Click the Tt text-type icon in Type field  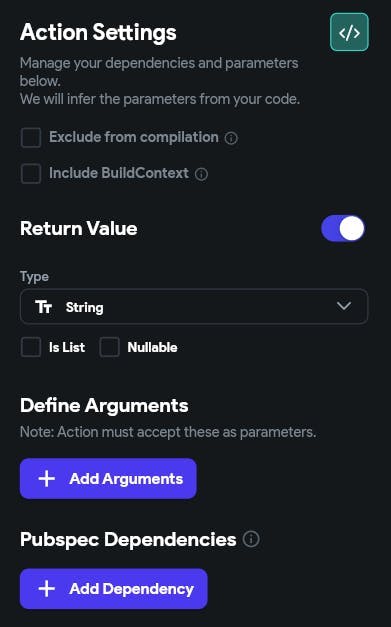(x=43, y=307)
